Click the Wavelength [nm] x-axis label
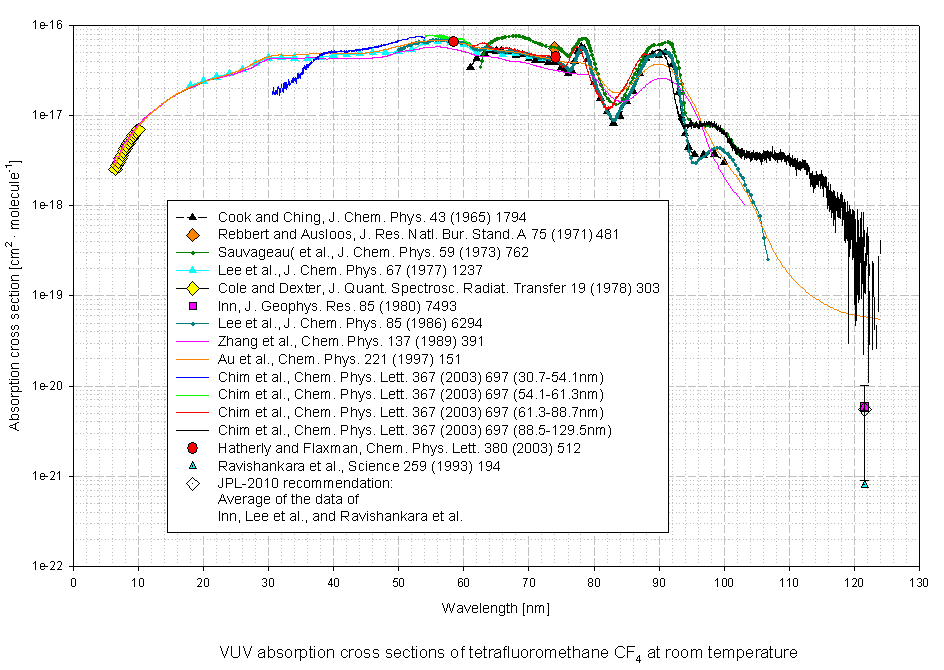Screen dimensions: 944x670 click(x=495, y=607)
